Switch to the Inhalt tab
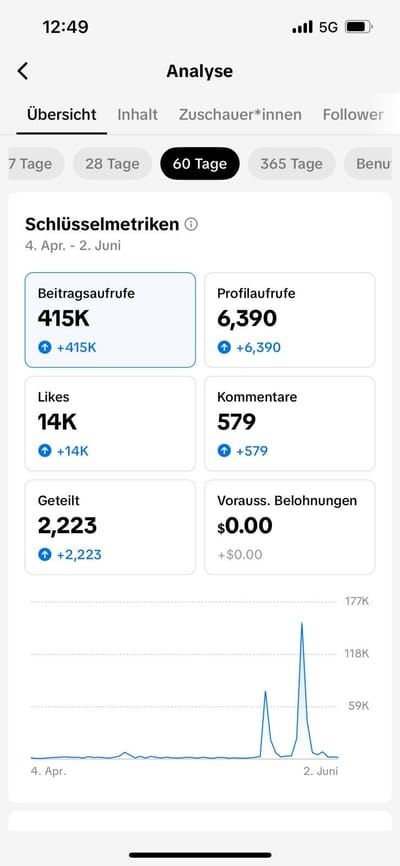 click(138, 114)
